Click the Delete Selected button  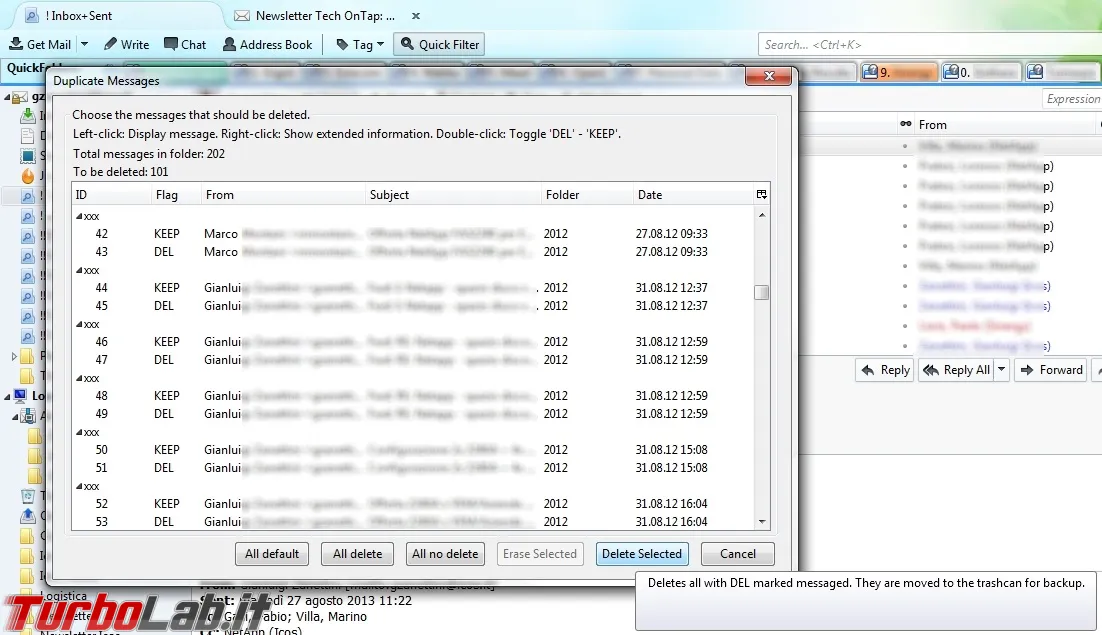click(642, 554)
